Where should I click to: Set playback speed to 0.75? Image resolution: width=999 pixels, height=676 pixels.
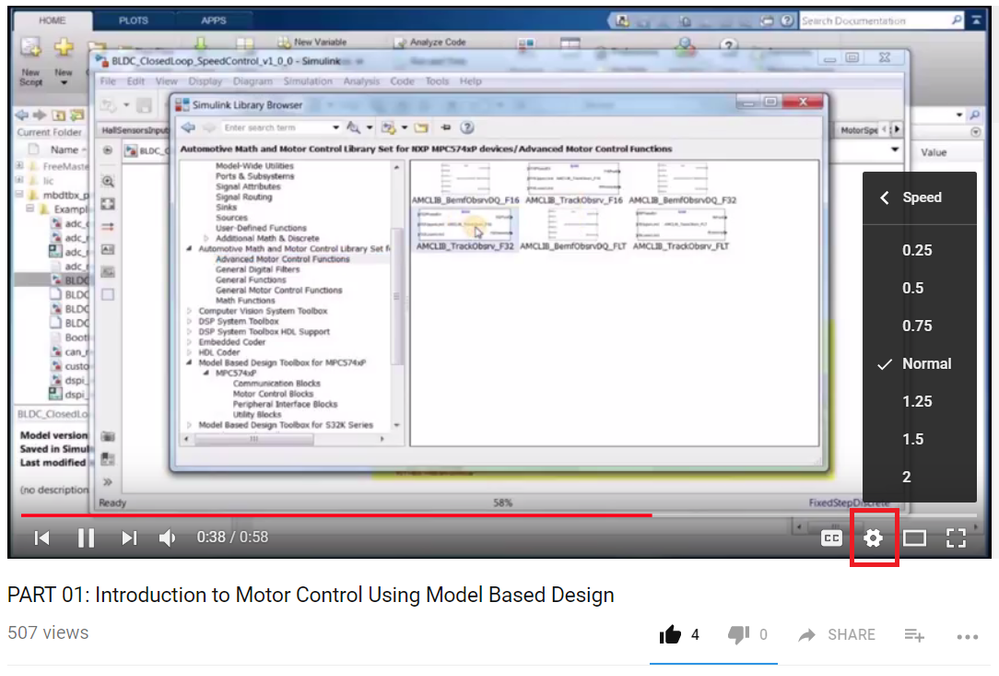pyautogui.click(x=919, y=326)
